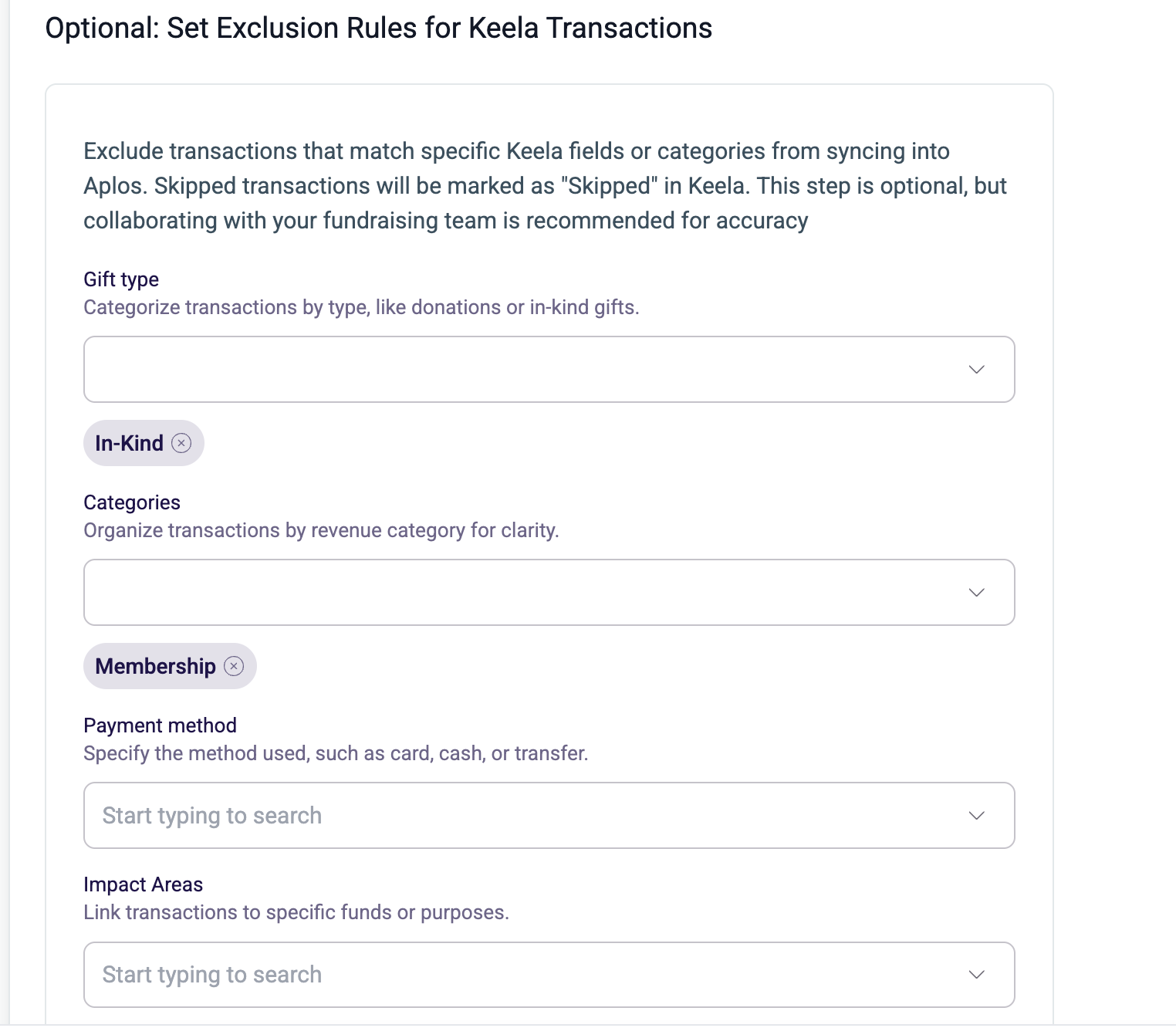Click the Impact Areas helper description
1176x1028 pixels.
296,912
